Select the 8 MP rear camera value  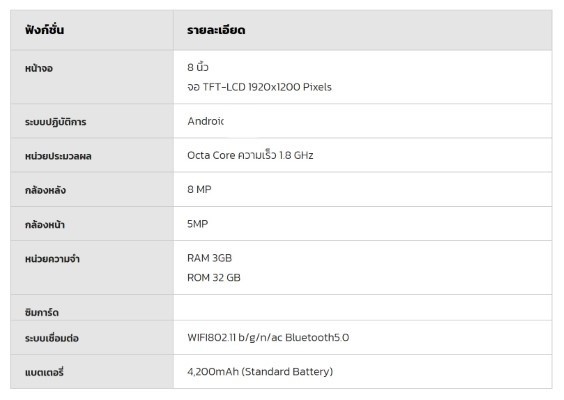point(199,189)
